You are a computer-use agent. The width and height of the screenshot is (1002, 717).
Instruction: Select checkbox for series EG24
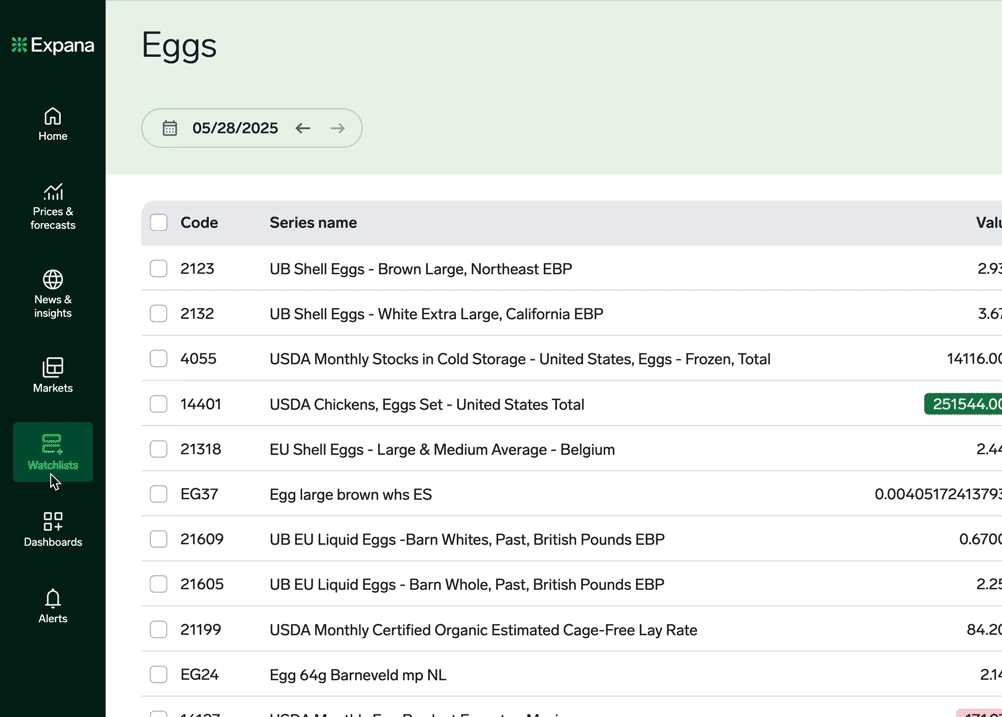[x=158, y=675]
